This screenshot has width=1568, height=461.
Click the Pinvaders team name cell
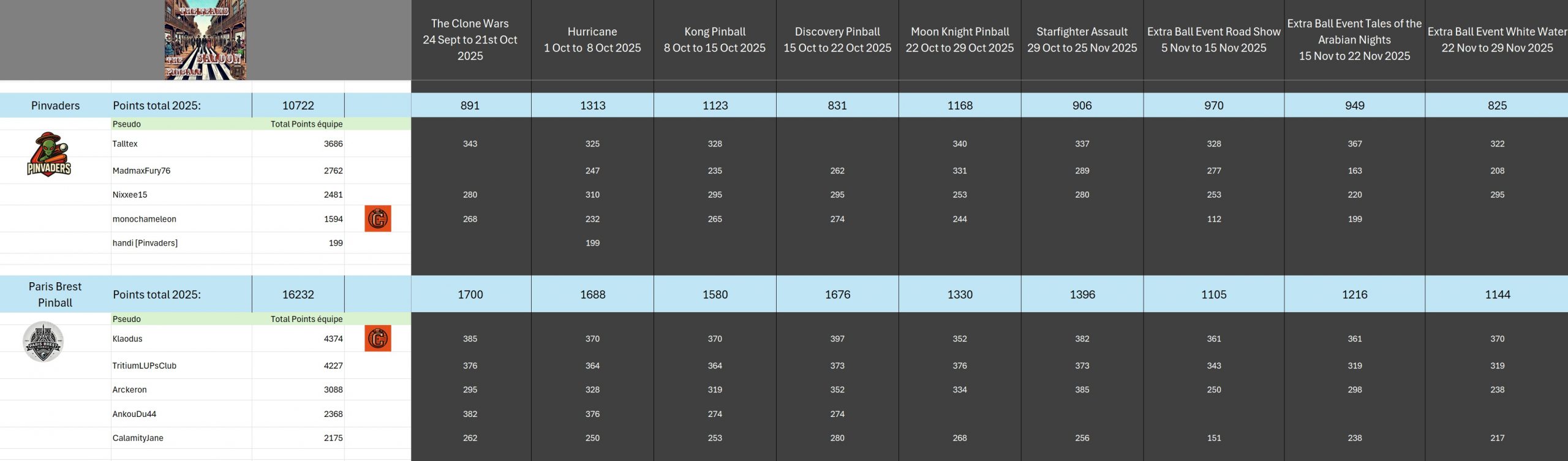tap(55, 105)
